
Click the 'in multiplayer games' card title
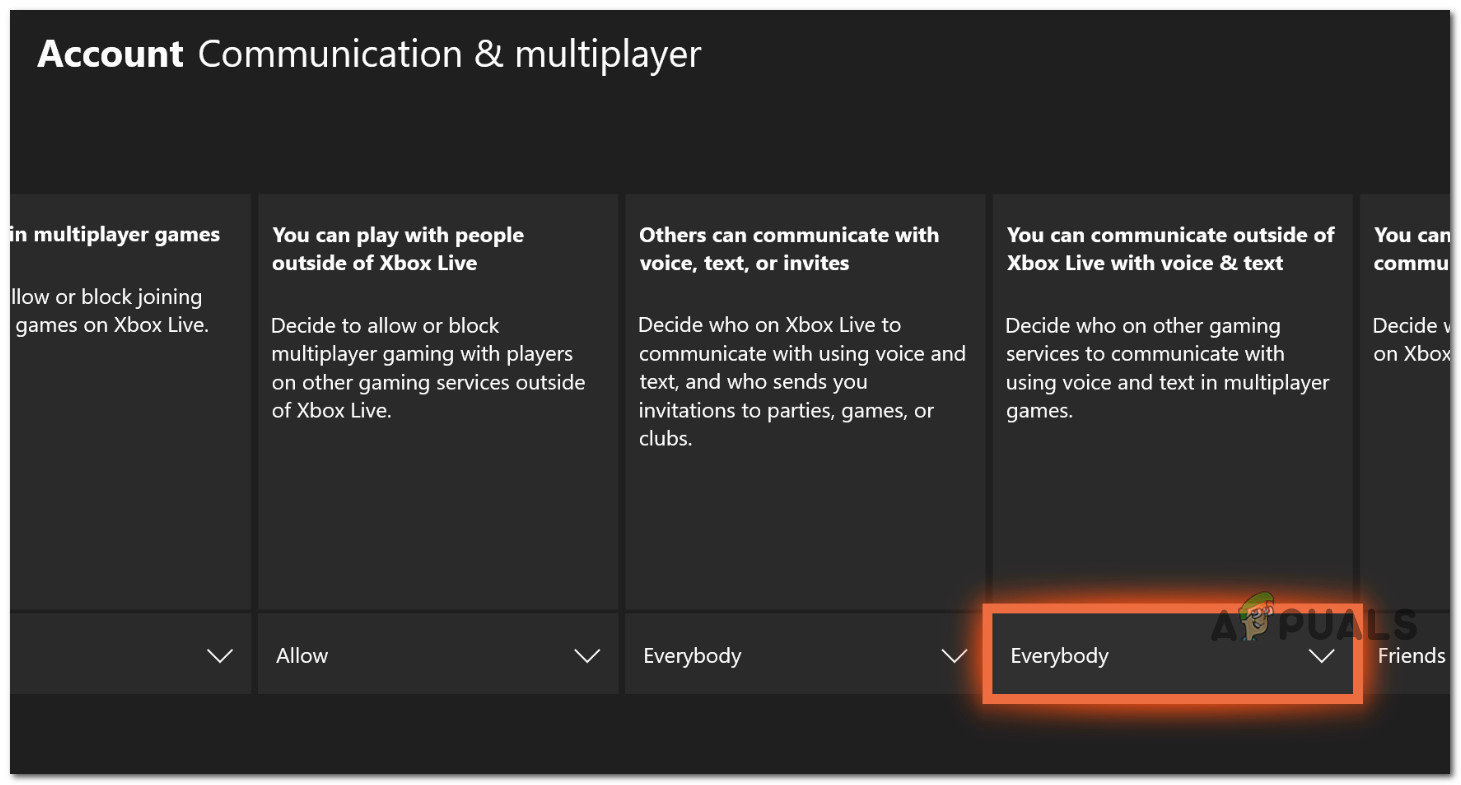tap(114, 235)
